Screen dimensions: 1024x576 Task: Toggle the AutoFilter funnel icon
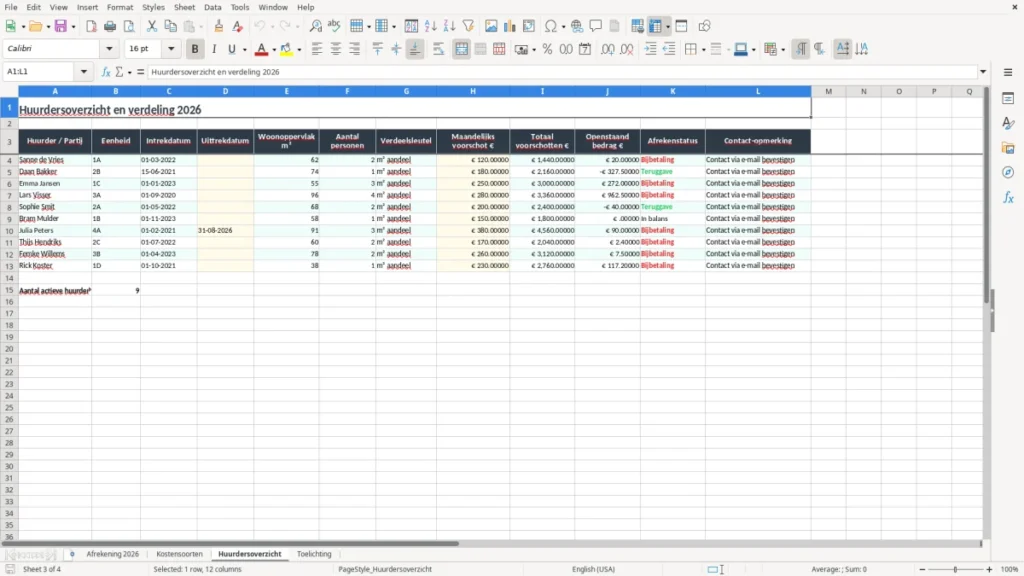(x=468, y=26)
